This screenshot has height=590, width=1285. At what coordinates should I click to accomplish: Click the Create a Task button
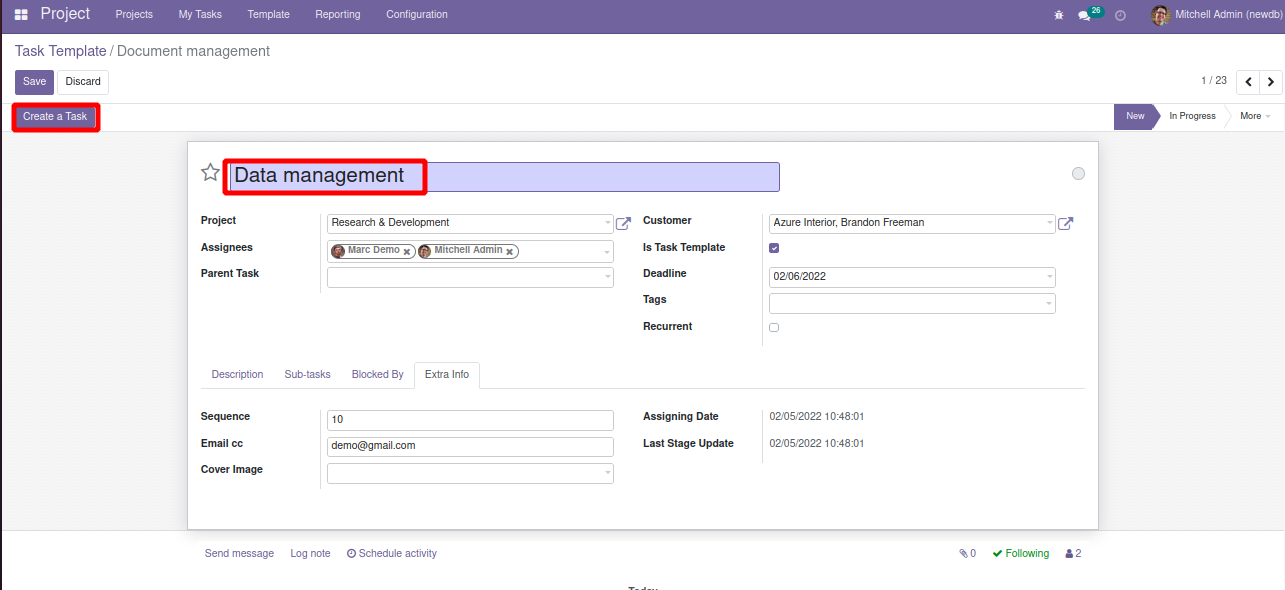coord(55,117)
